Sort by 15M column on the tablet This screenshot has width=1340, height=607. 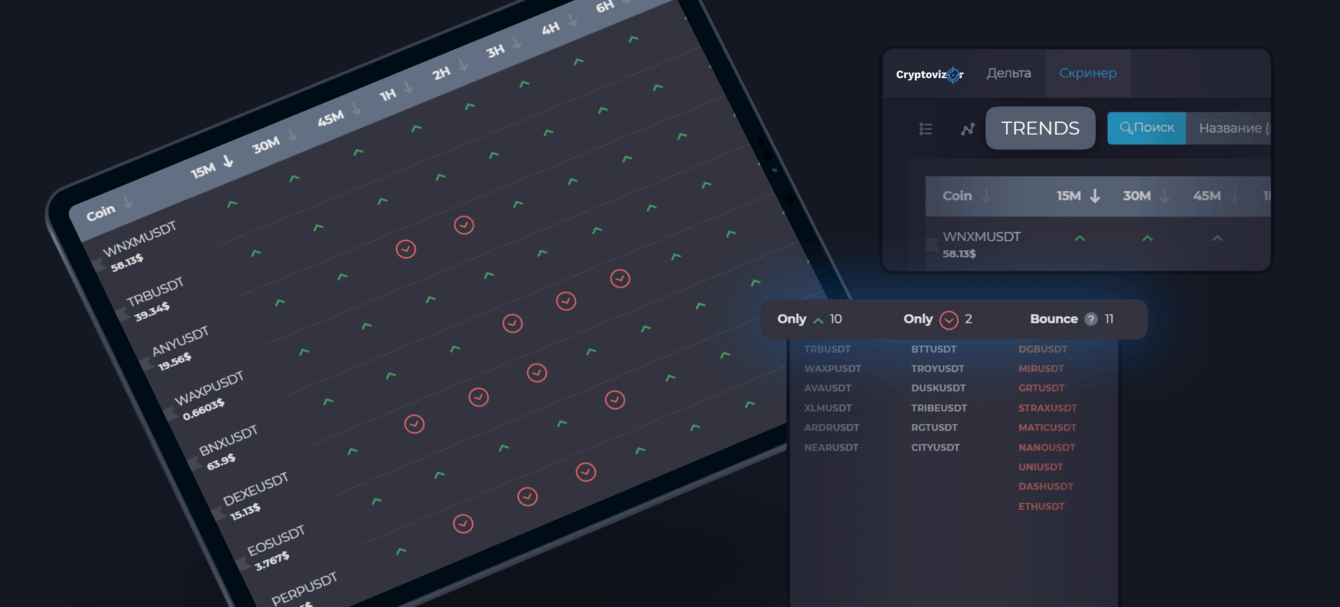tap(212, 167)
